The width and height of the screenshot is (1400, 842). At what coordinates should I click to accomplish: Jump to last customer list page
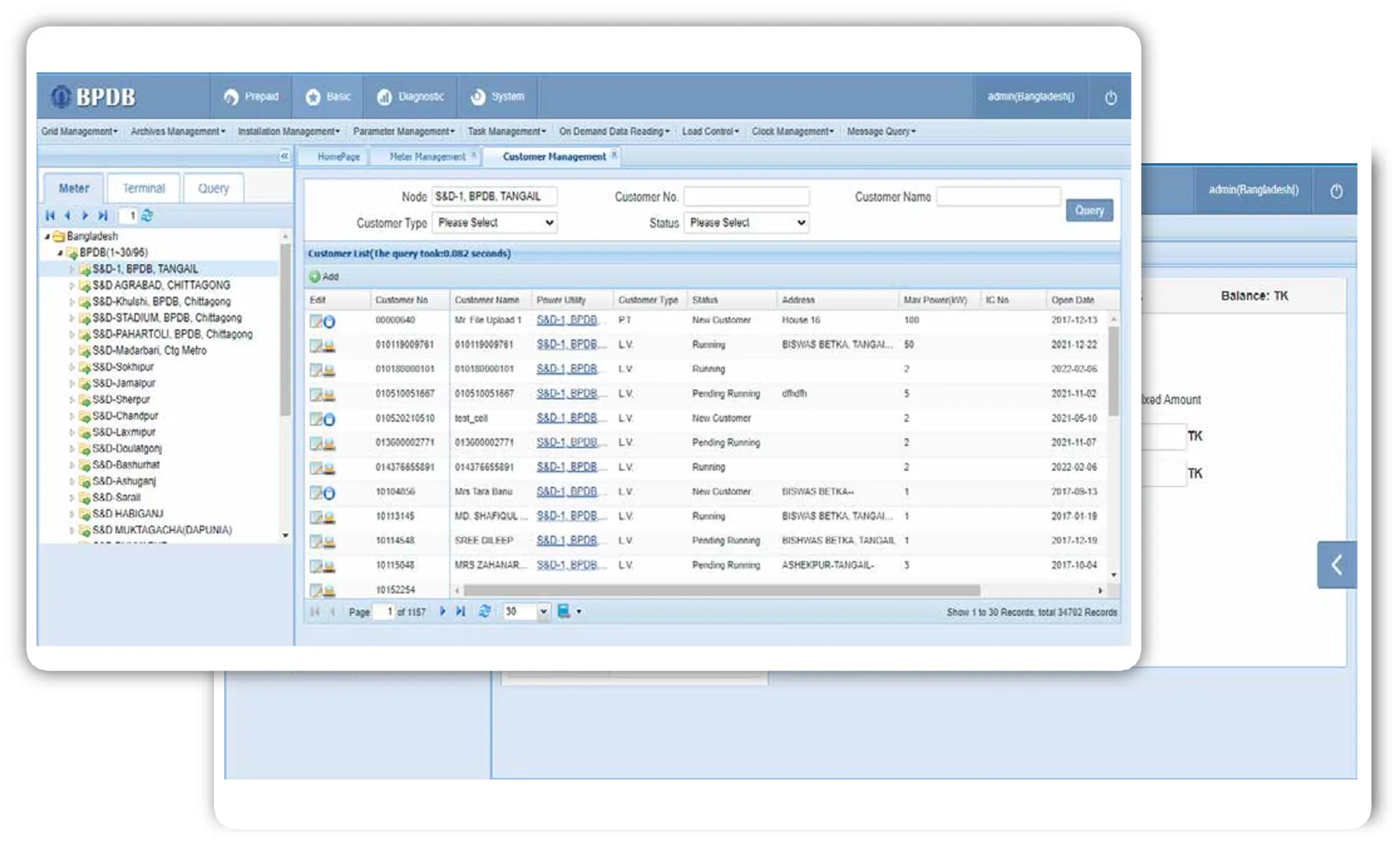click(461, 612)
